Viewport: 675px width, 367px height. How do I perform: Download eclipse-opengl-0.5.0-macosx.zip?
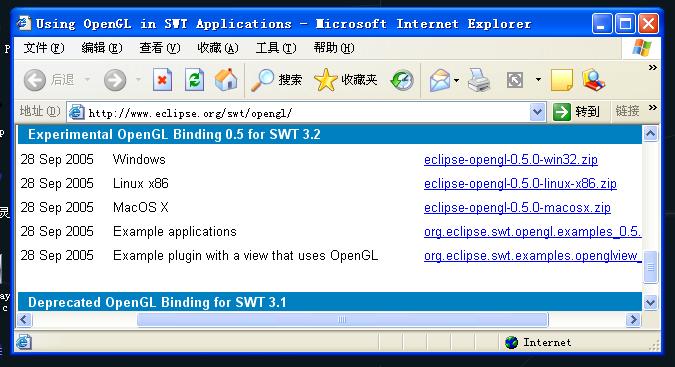[x=517, y=208]
